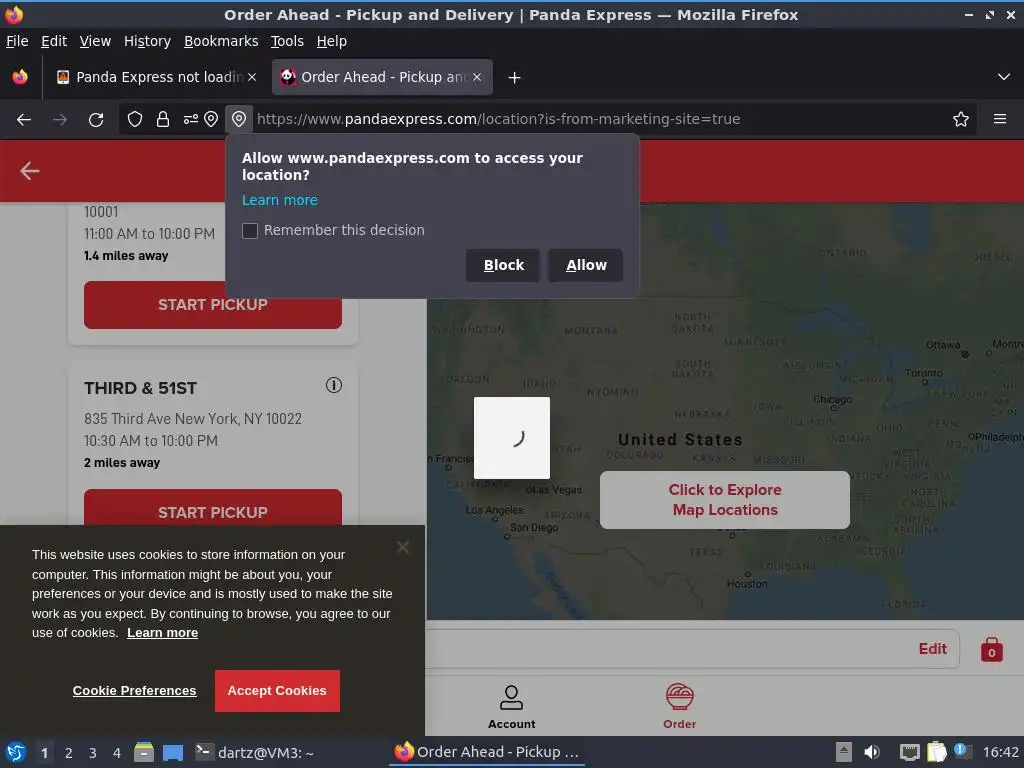Viewport: 1024px width, 768px height.
Task: Open cookie Learn more link
Action: 163,633
